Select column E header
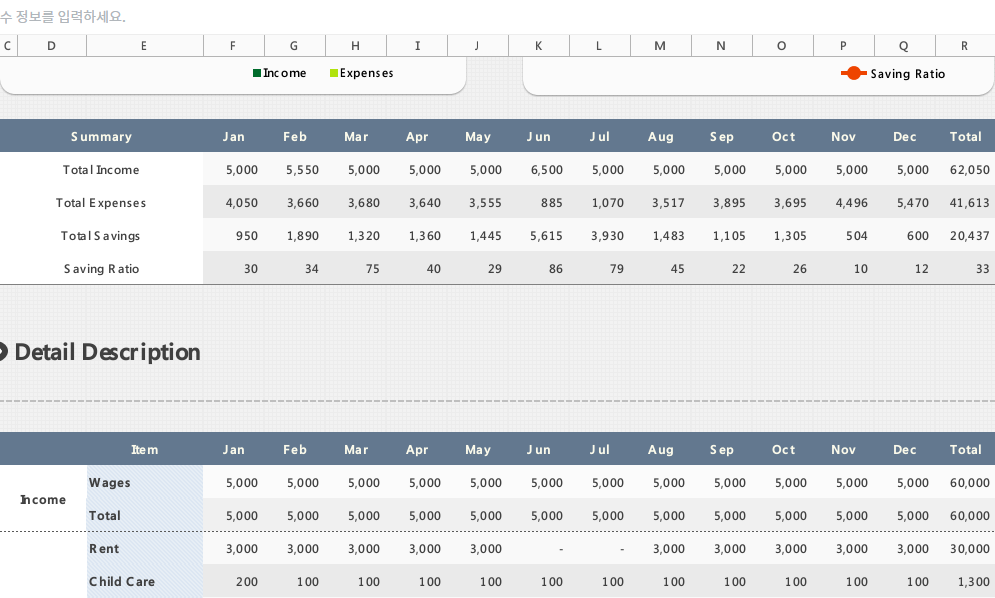Viewport: 995px width, 598px height. 145,46
